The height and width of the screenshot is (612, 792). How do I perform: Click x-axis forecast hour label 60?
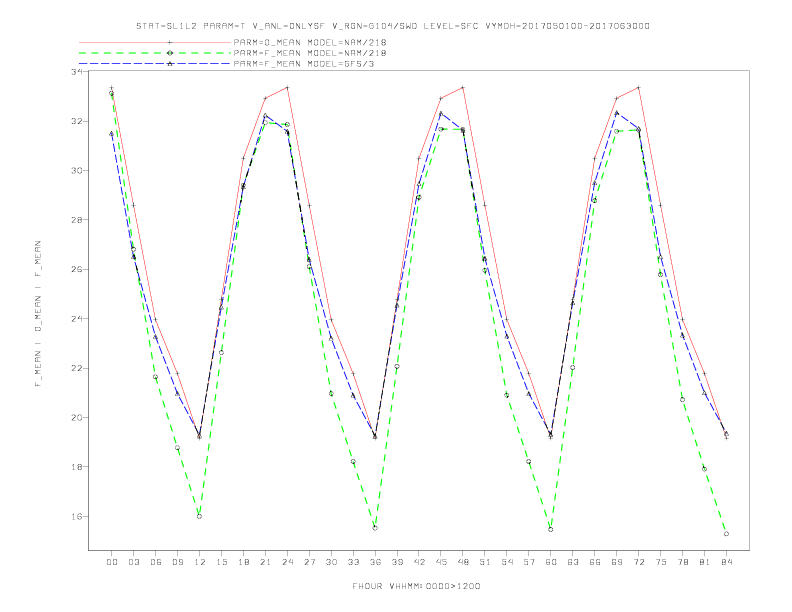pos(551,562)
